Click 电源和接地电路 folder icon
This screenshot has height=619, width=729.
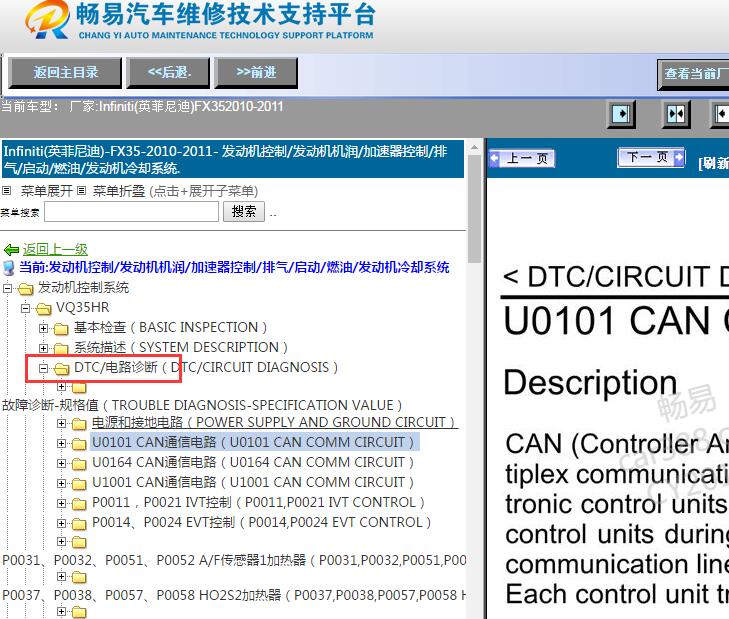[79, 424]
